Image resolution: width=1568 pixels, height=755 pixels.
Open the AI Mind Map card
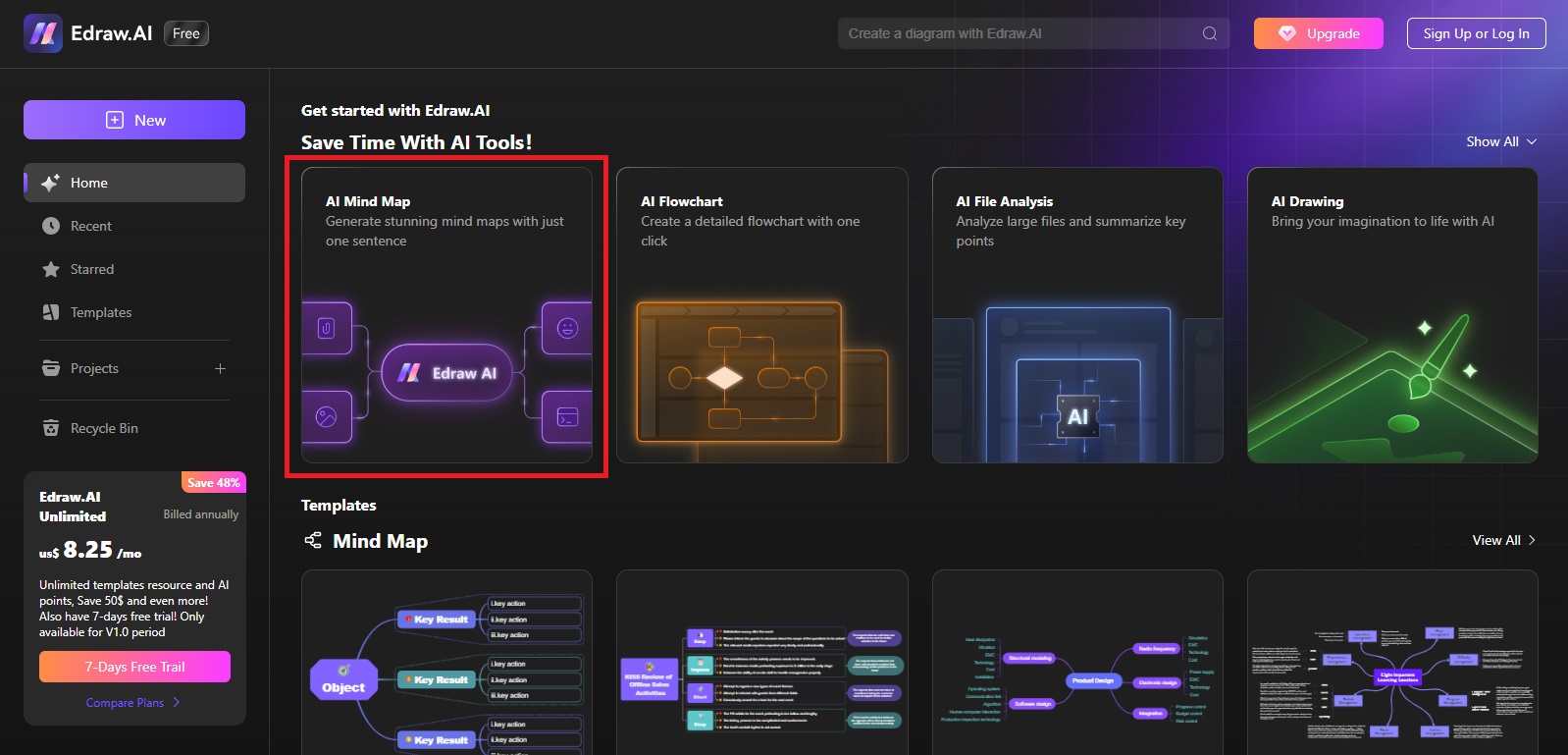(446, 315)
